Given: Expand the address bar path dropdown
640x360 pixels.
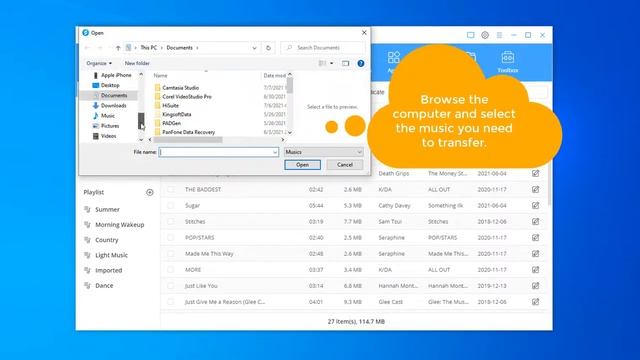Looking at the screenshot, I should [x=254, y=48].
